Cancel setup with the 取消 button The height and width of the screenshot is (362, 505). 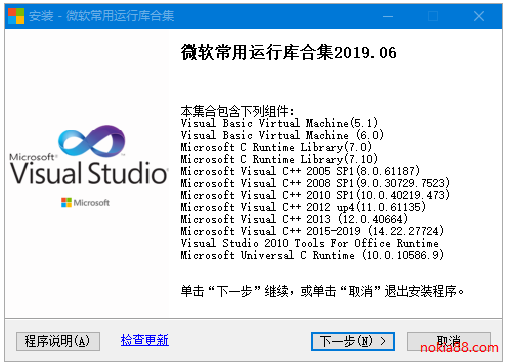coord(449,341)
